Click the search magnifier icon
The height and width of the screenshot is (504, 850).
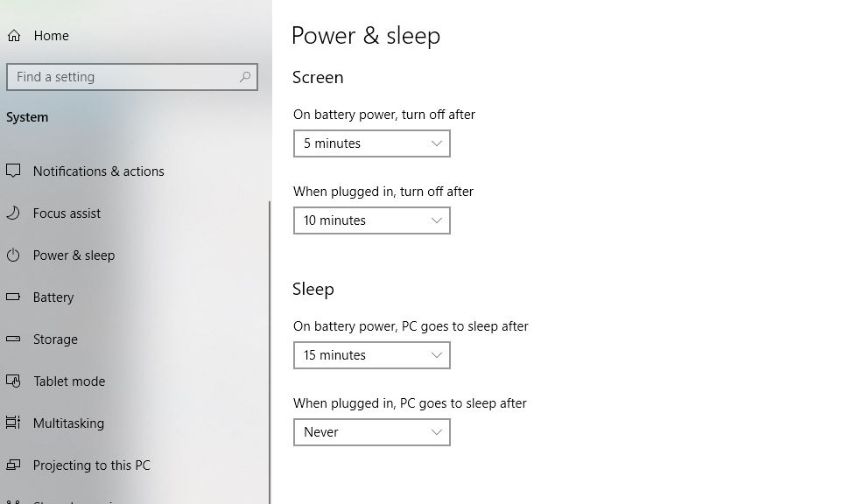coord(245,77)
